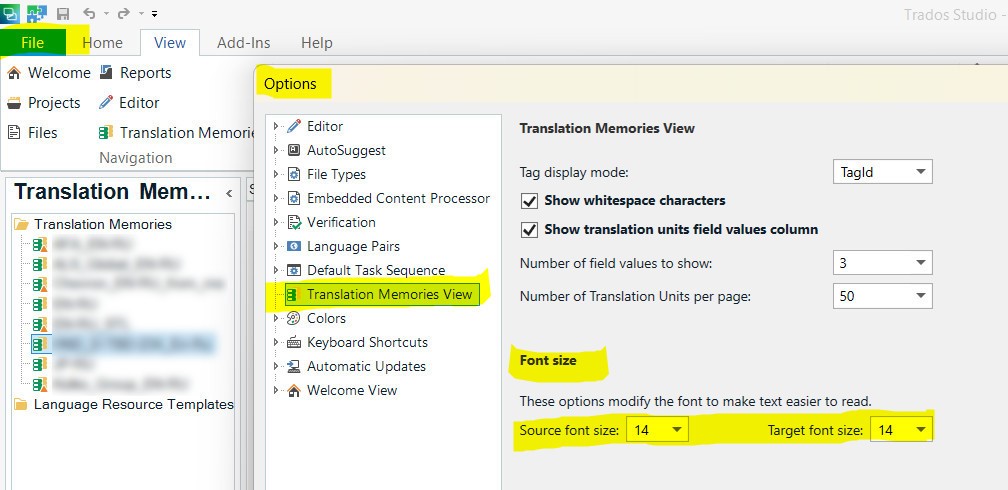Go to Welcome view in Navigation group
Screen dimensions: 1008x490
point(49,73)
